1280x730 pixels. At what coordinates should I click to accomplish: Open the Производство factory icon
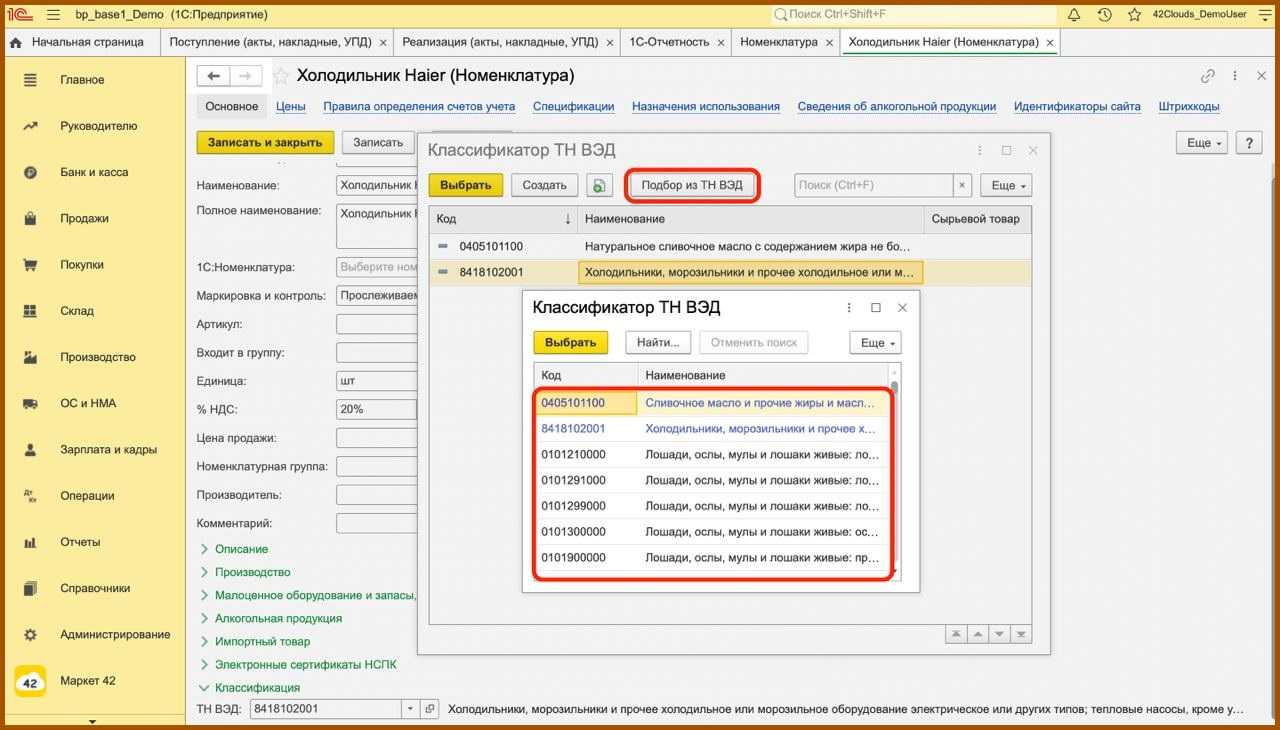coord(30,357)
